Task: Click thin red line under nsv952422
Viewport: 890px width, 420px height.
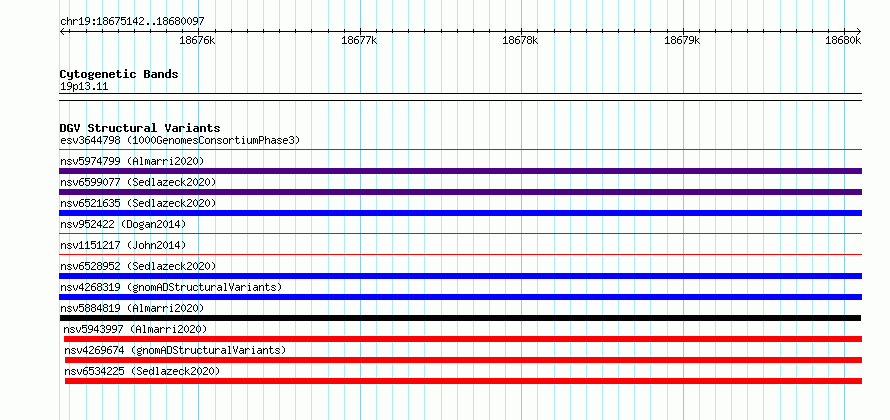Action: coord(461,233)
